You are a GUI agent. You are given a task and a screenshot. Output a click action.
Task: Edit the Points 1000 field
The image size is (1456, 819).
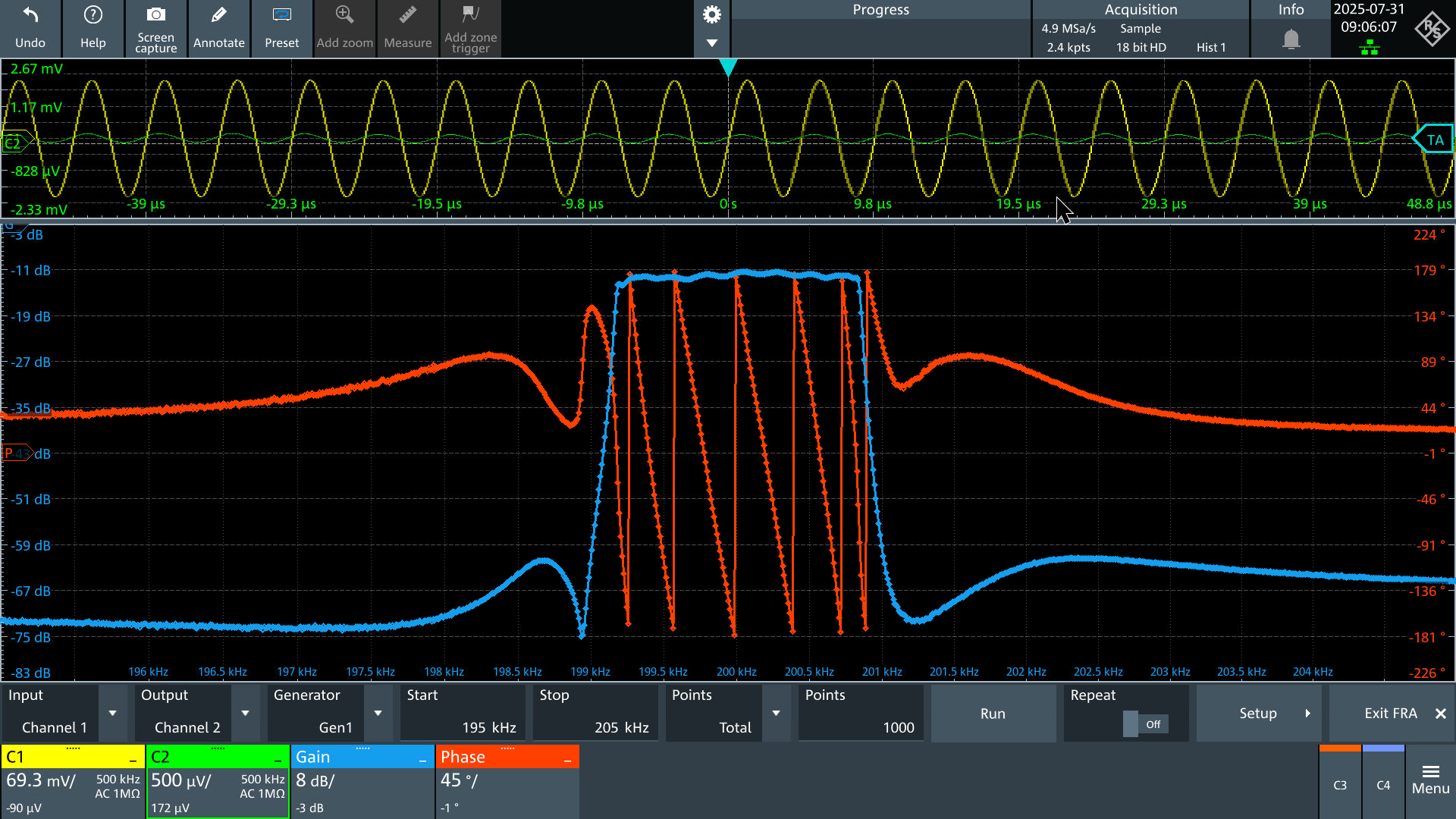point(861,713)
